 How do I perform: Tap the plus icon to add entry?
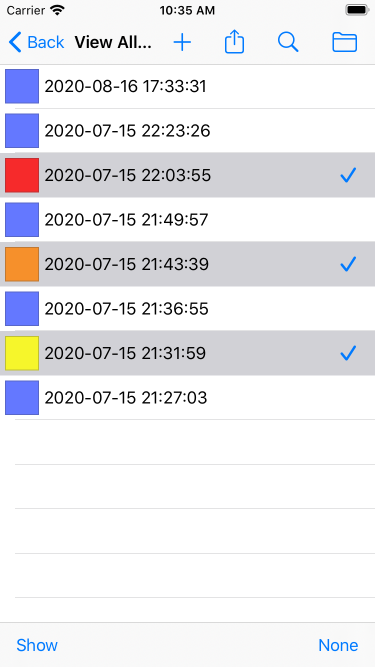[x=182, y=43]
